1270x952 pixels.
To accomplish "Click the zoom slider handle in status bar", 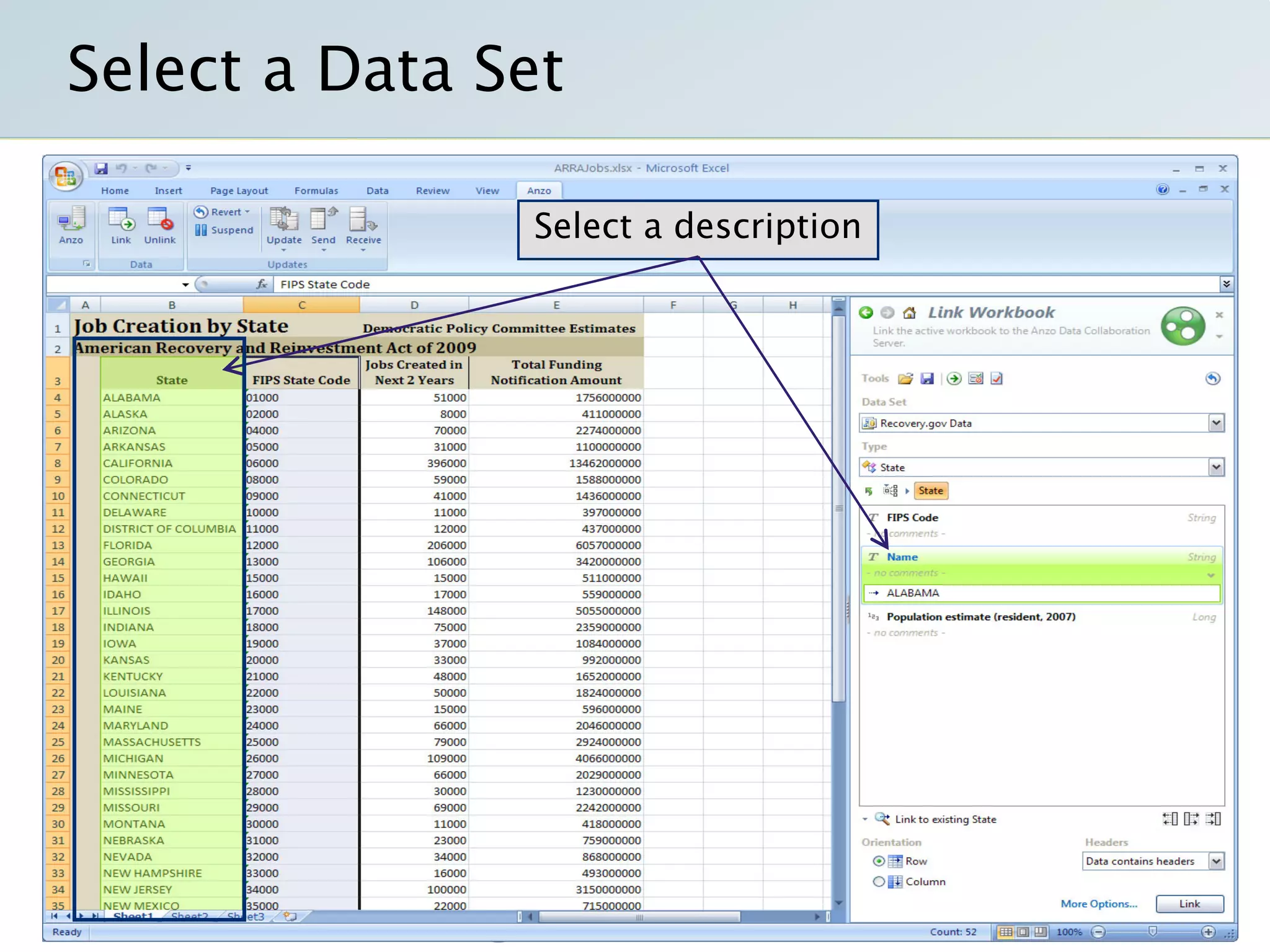I will 1152,931.
